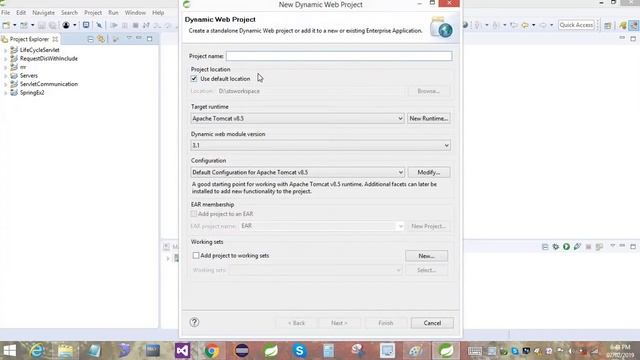Open Dynamic web module version dropdown

[x=320, y=145]
